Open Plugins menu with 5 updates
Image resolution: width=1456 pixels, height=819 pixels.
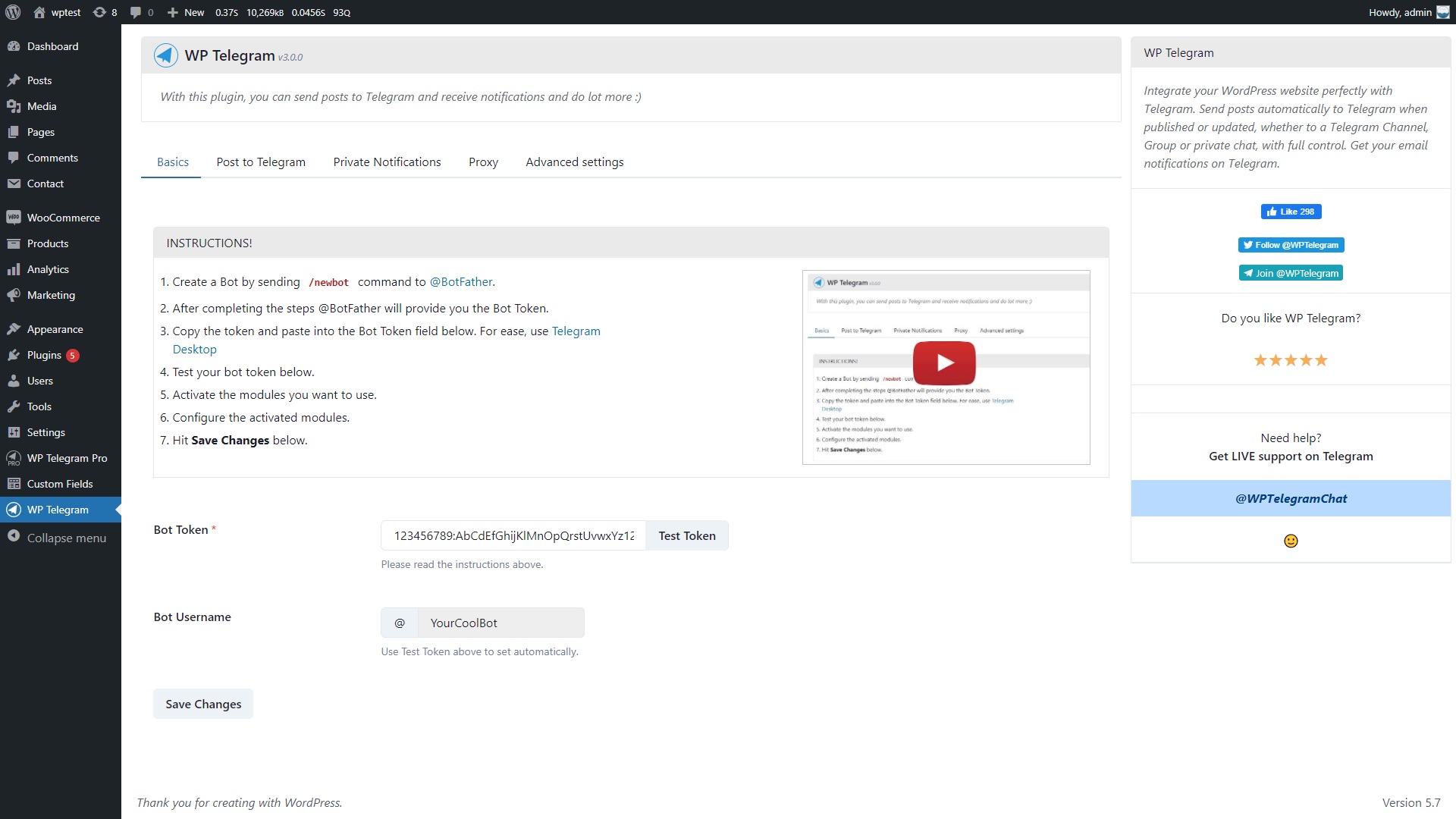pyautogui.click(x=61, y=355)
